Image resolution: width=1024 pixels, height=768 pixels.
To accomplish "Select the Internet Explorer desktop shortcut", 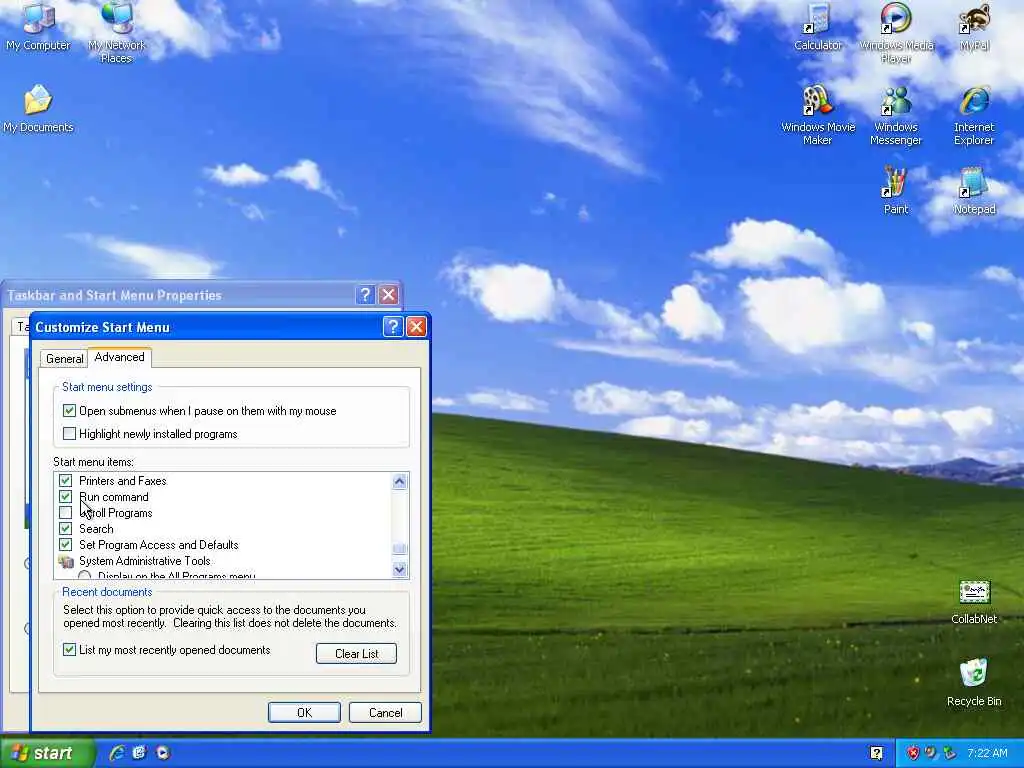I will pos(974,115).
